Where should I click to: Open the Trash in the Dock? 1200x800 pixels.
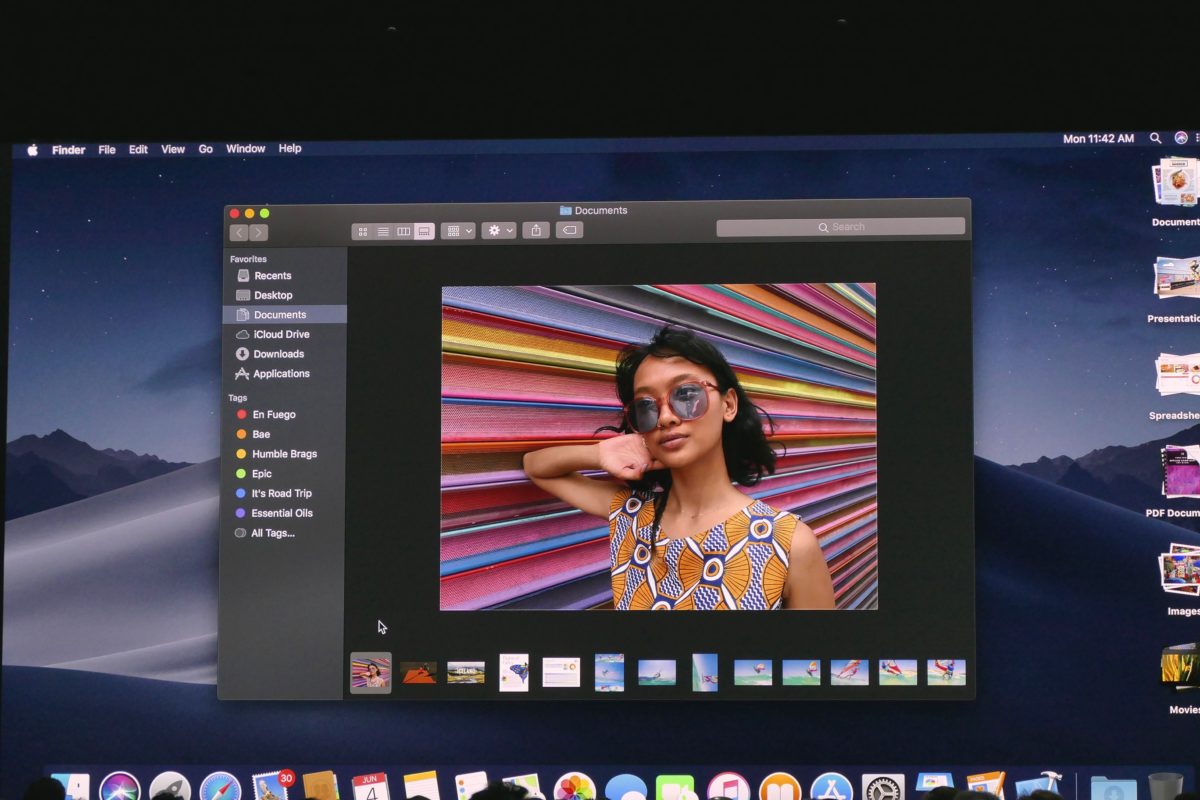tap(1165, 787)
